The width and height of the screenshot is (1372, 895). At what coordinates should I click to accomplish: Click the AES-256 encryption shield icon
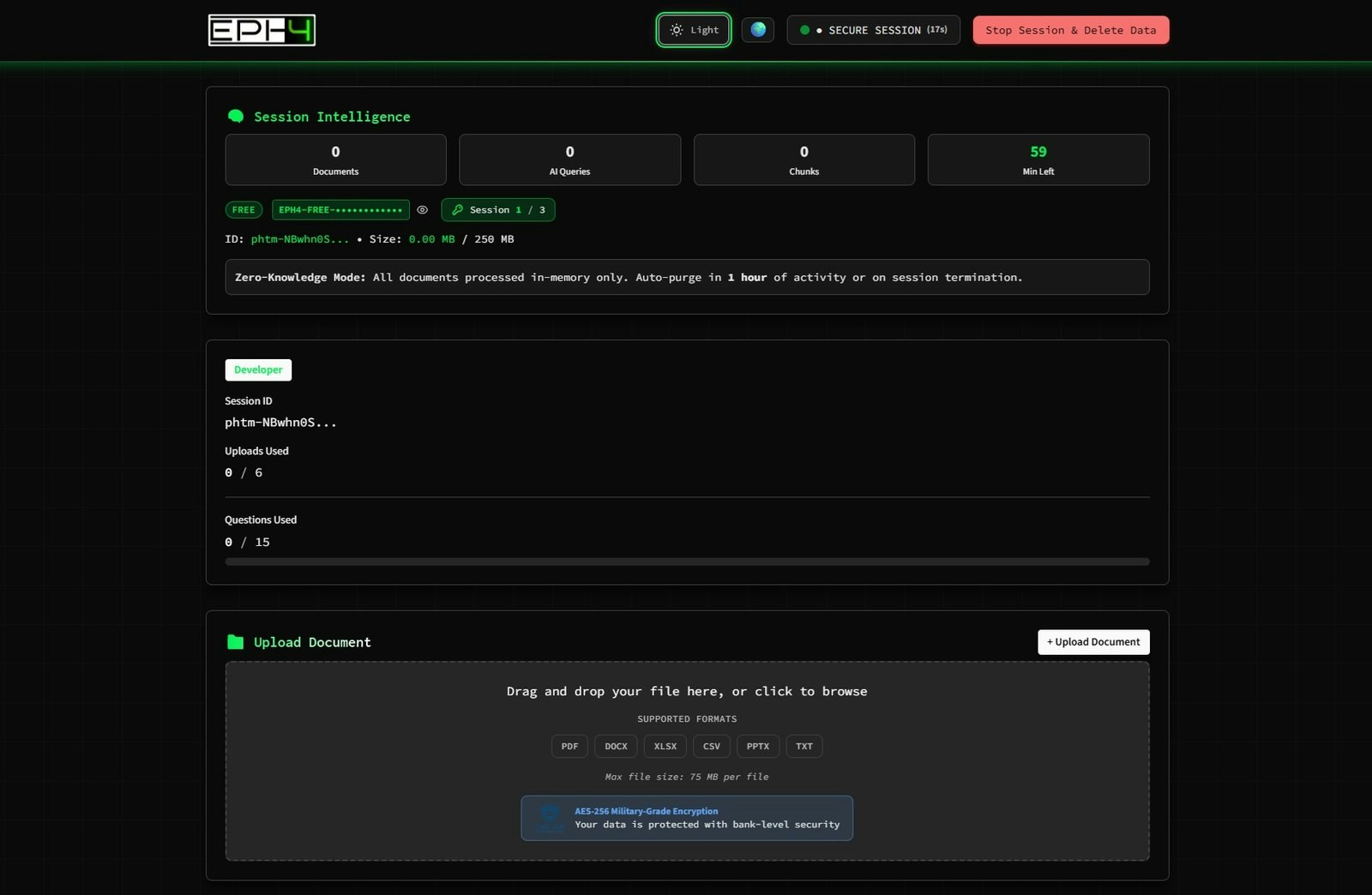(x=549, y=817)
